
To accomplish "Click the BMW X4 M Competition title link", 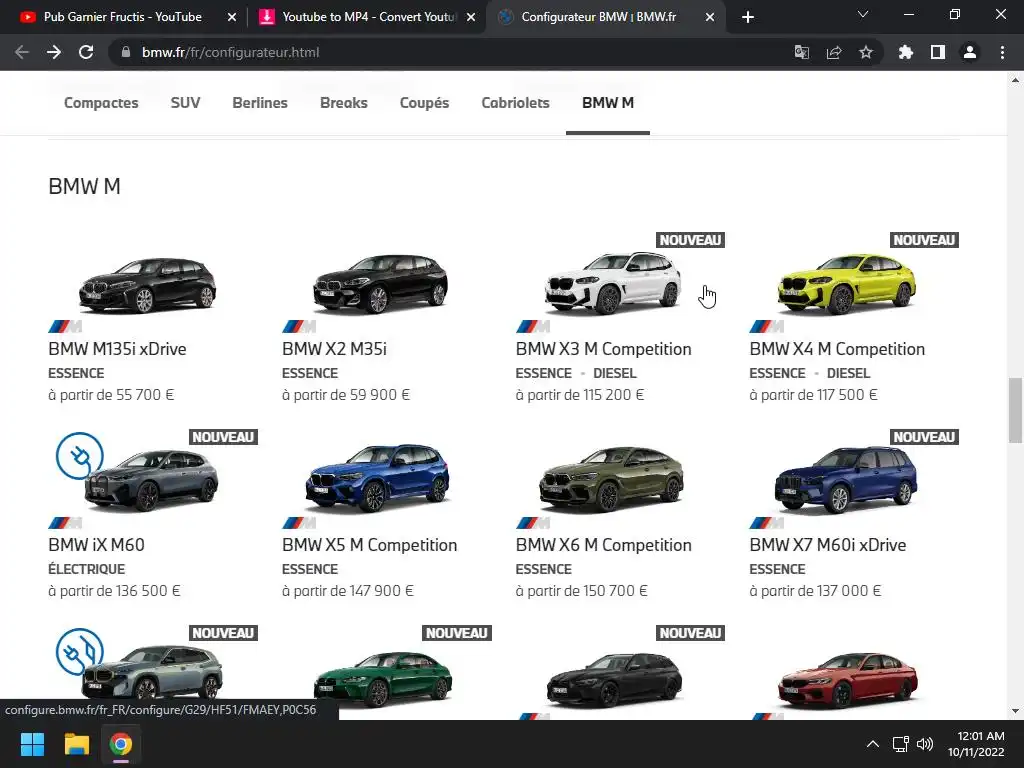I will [x=837, y=349].
